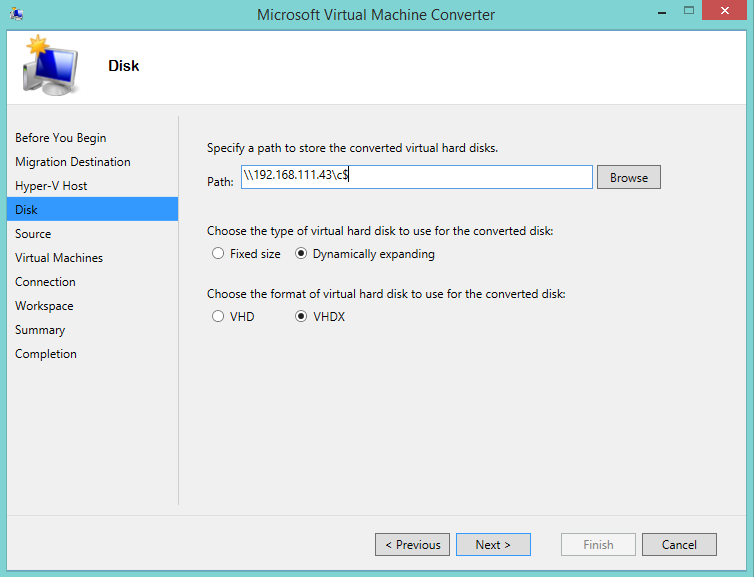Click the converter app icon in title bar
This screenshot has height=577, width=754.
point(16,14)
